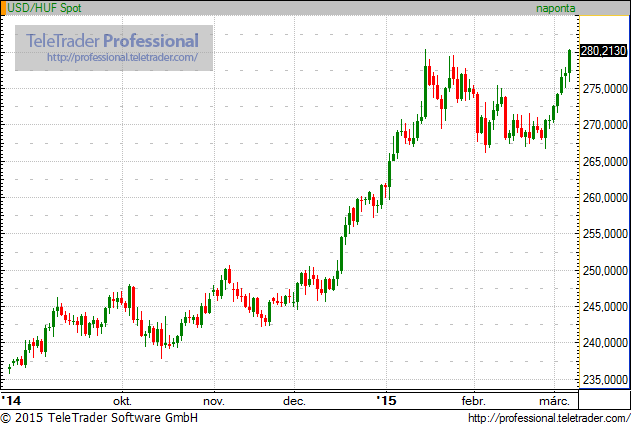Click the 250,0000 price axis label

tap(605, 270)
